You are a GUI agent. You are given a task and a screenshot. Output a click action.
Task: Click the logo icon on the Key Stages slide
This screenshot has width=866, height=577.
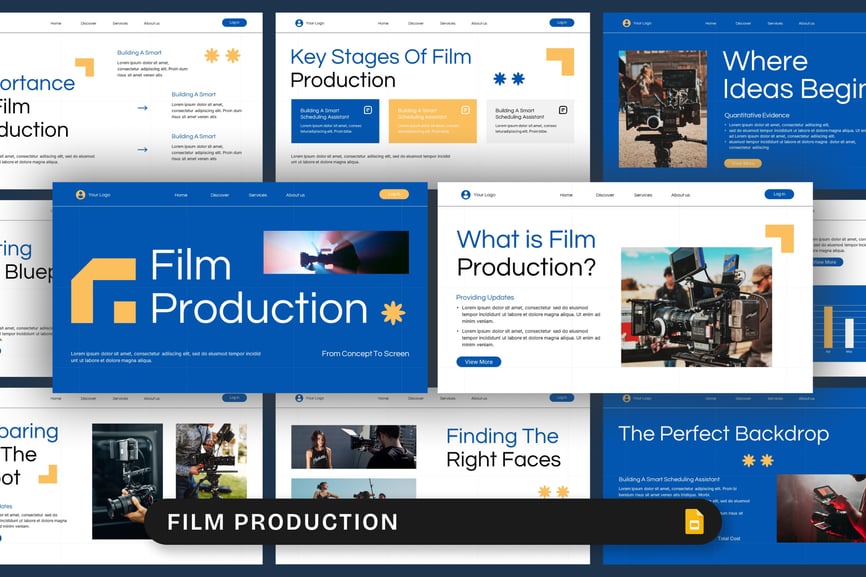coord(298,22)
